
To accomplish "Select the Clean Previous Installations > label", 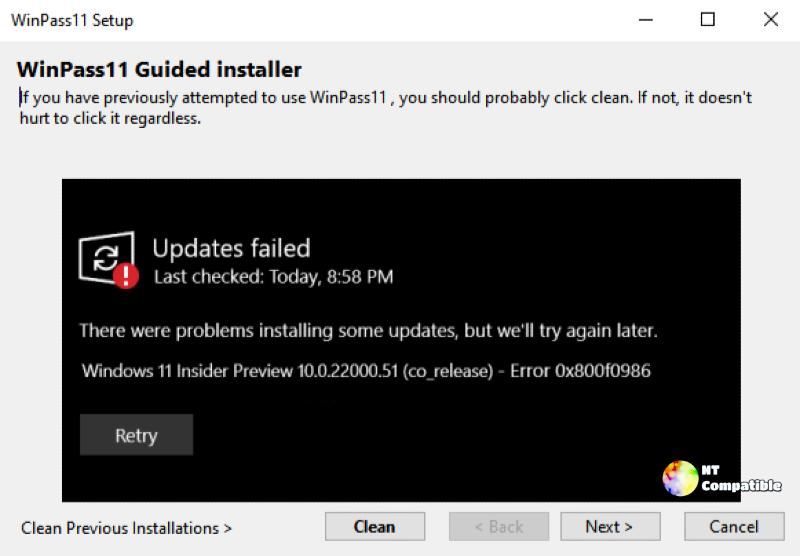I will pyautogui.click(x=126, y=528).
